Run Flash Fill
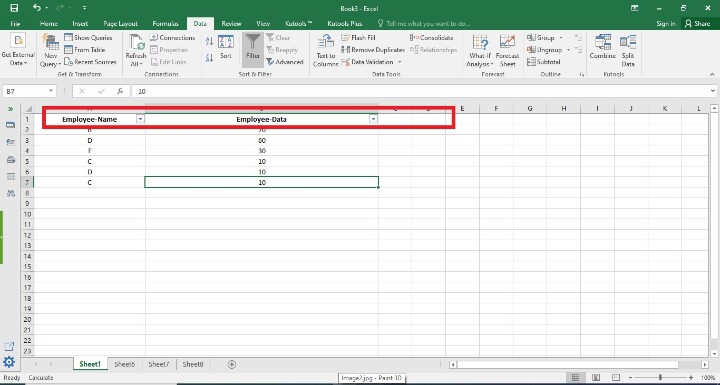The height and width of the screenshot is (385, 720). (x=359, y=38)
